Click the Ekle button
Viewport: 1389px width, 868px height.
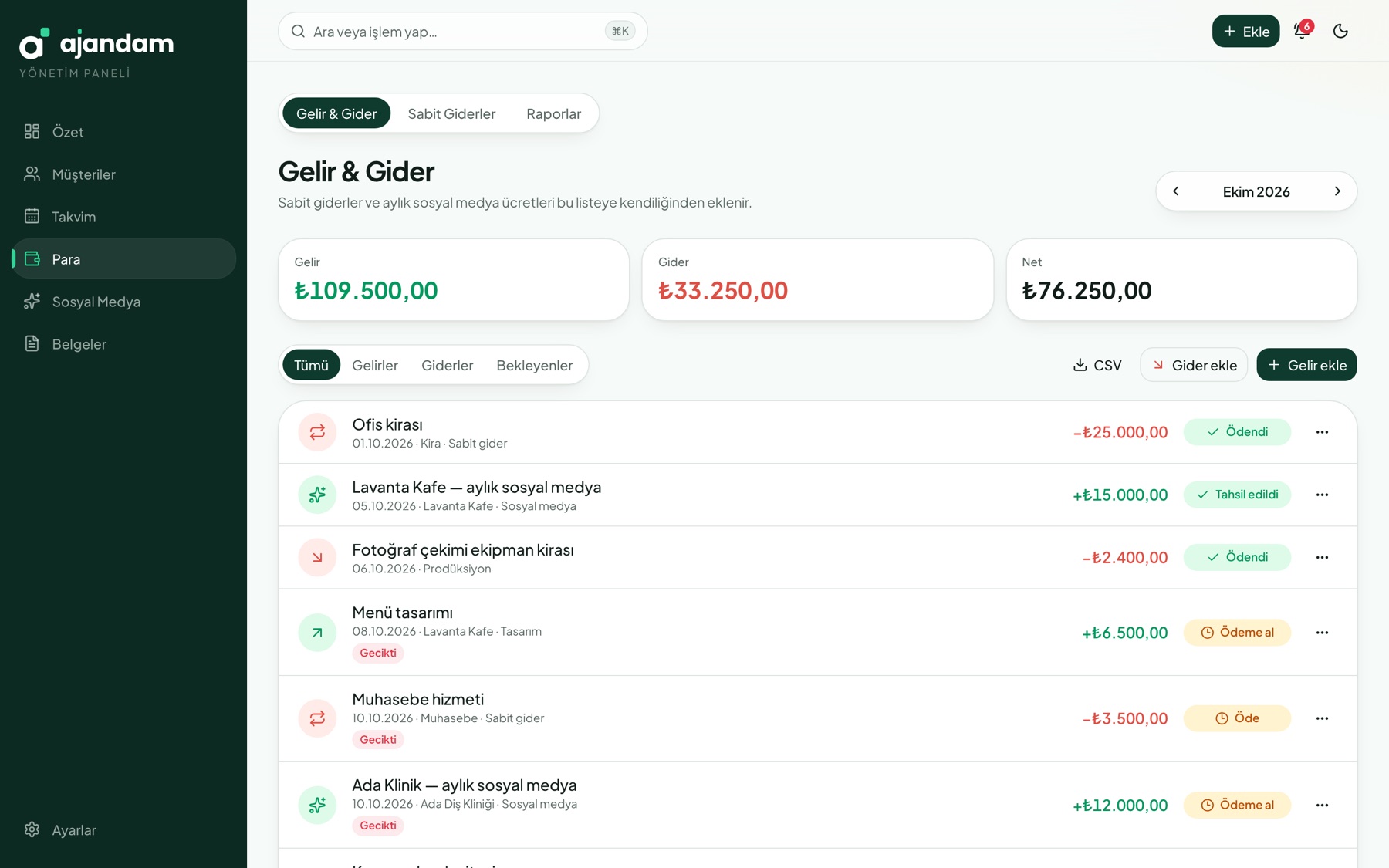[x=1245, y=31]
